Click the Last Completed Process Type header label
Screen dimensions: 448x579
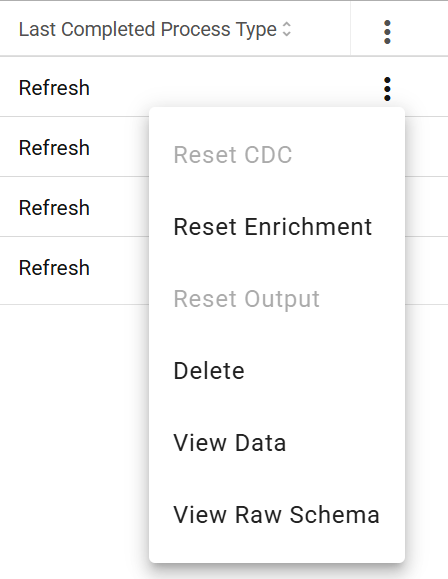coord(148,30)
